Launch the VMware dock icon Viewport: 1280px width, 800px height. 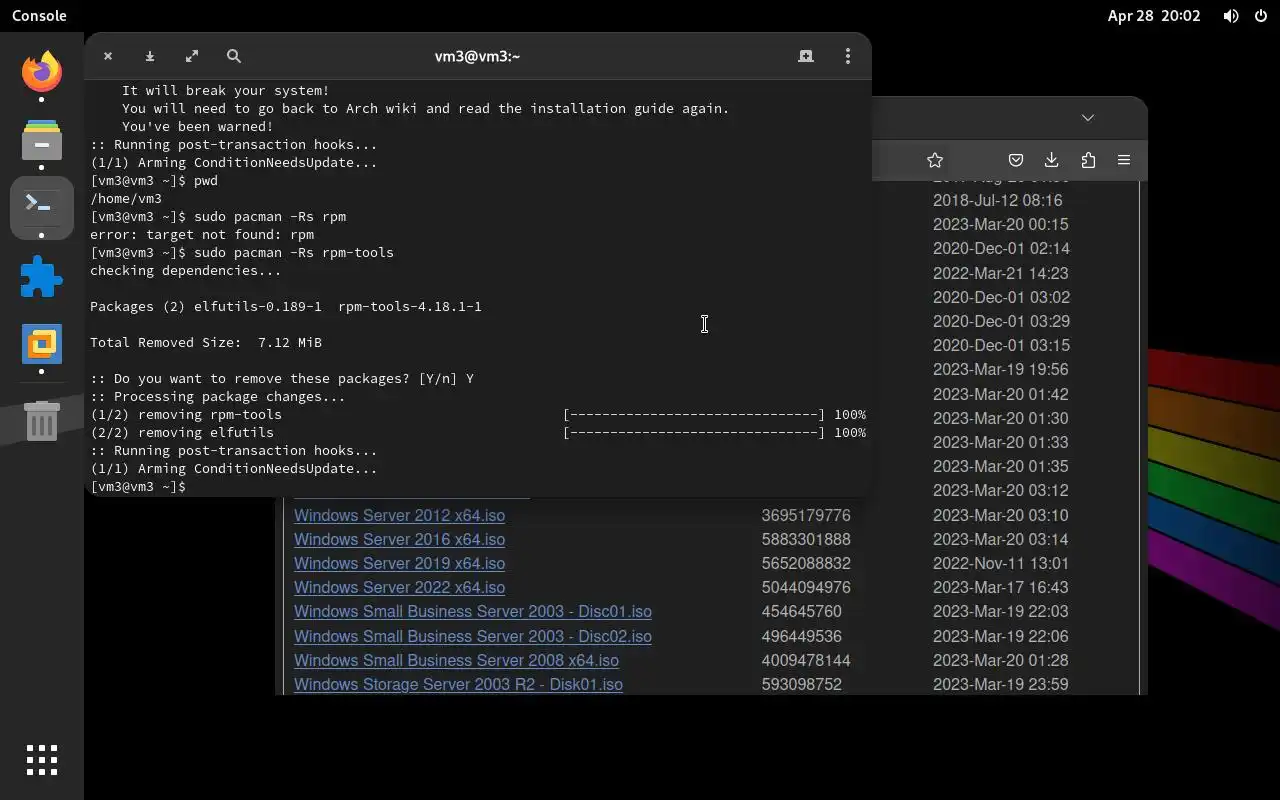(42, 344)
